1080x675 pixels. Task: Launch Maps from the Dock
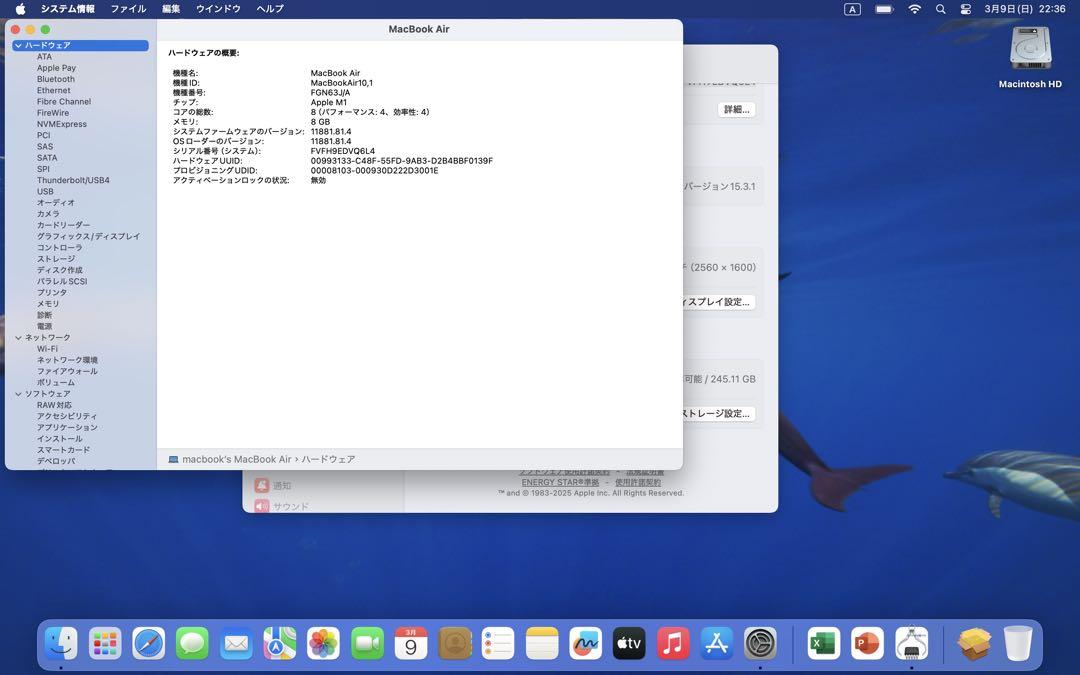pos(280,643)
